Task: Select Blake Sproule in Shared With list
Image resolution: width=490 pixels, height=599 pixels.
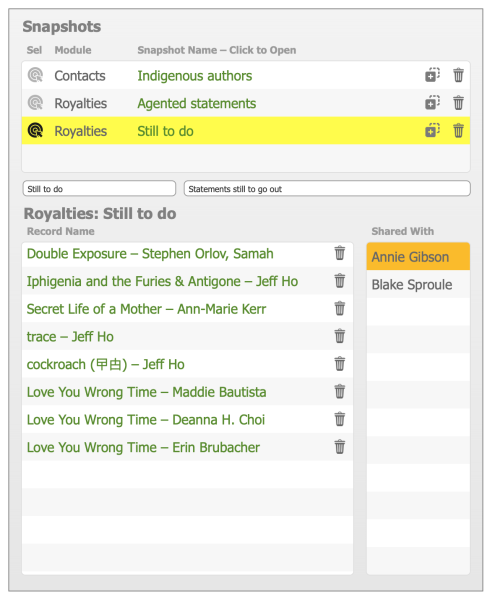Action: (418, 284)
